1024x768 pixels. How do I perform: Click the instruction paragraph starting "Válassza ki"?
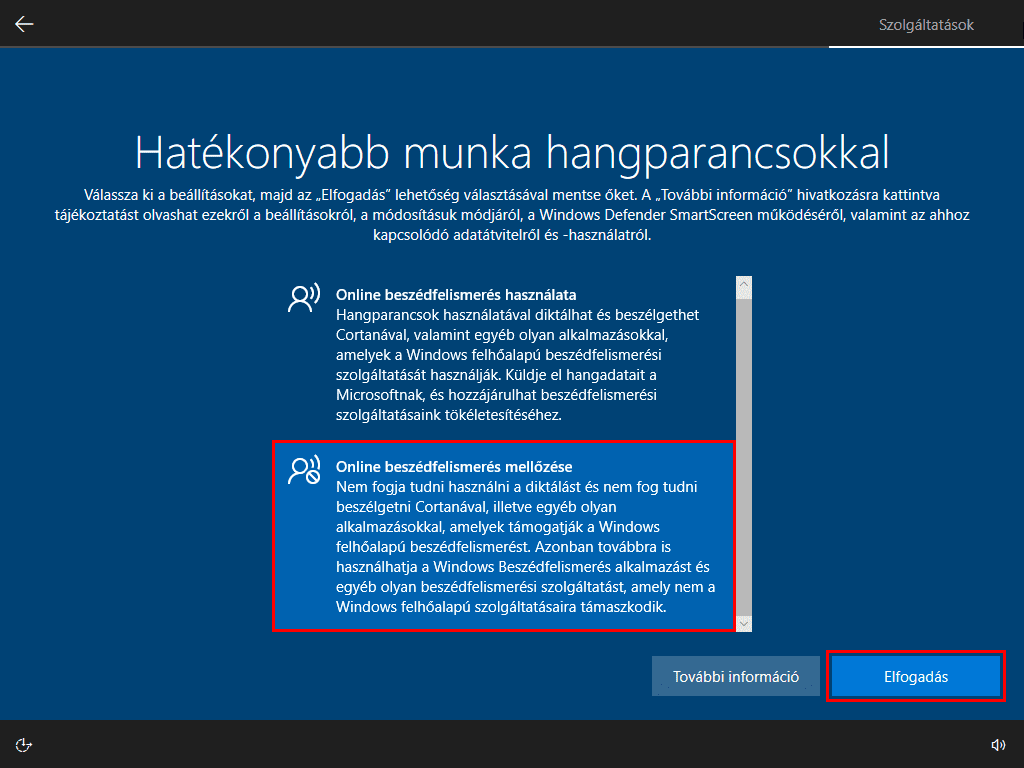click(512, 215)
